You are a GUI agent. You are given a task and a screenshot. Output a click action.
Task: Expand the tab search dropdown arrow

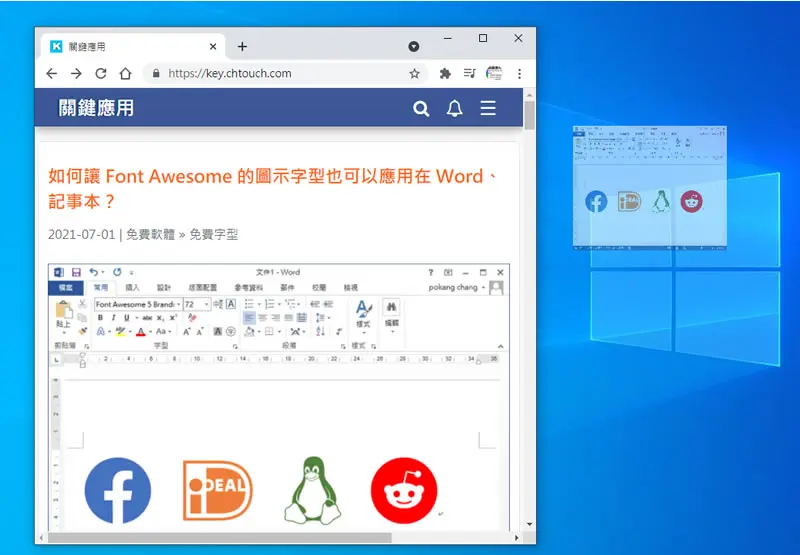(x=414, y=46)
